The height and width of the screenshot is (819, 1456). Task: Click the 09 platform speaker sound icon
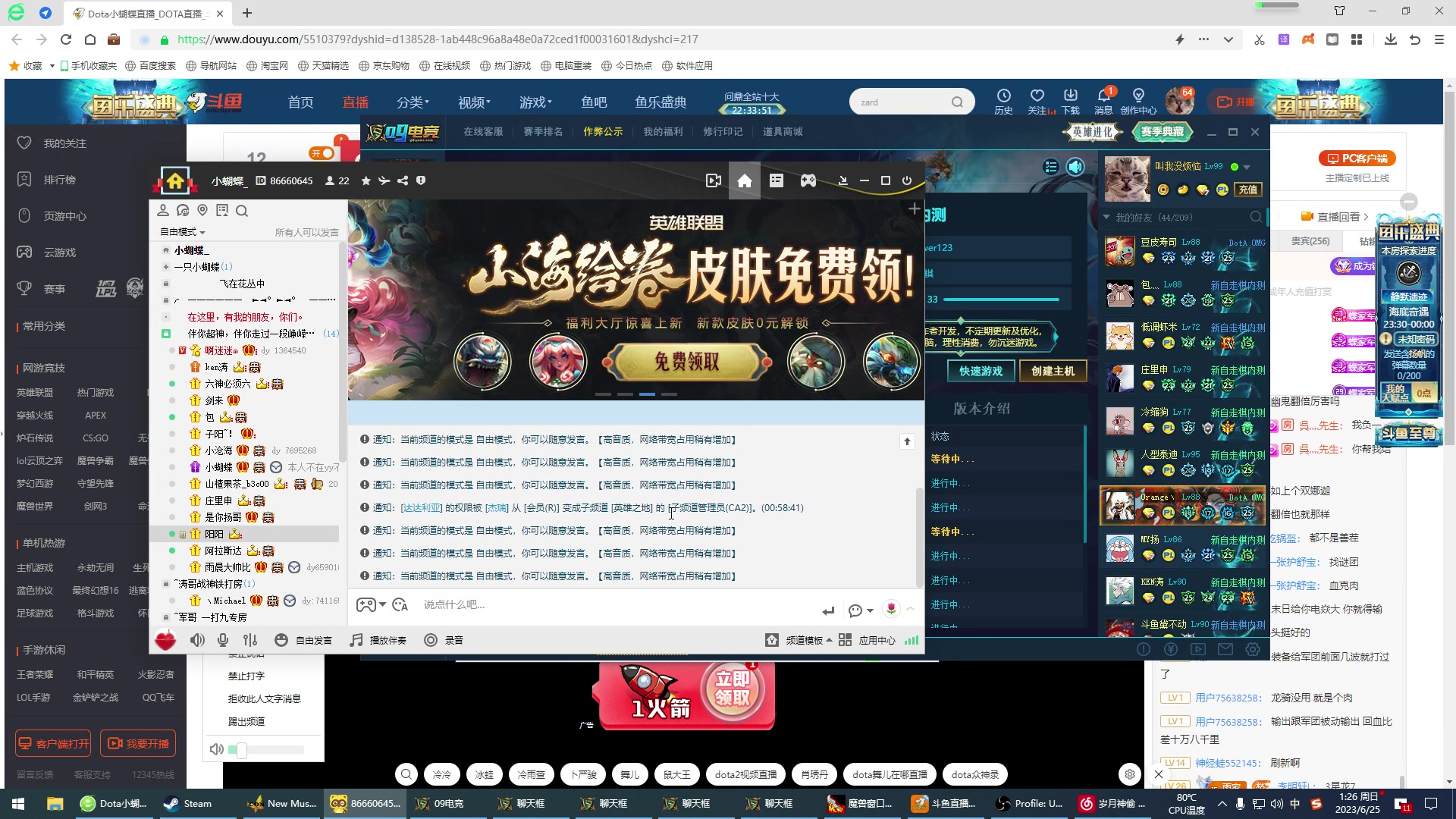pyautogui.click(x=1075, y=167)
